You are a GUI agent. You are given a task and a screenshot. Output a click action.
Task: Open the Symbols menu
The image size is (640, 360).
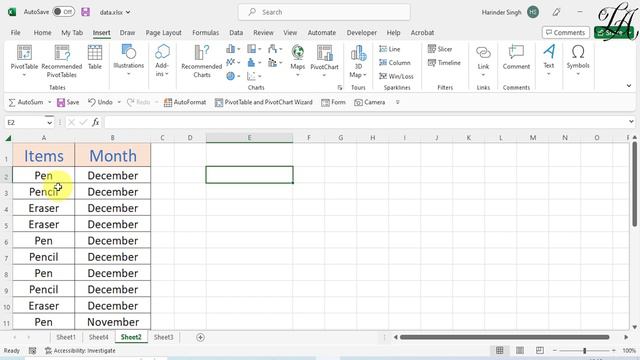[x=578, y=60]
